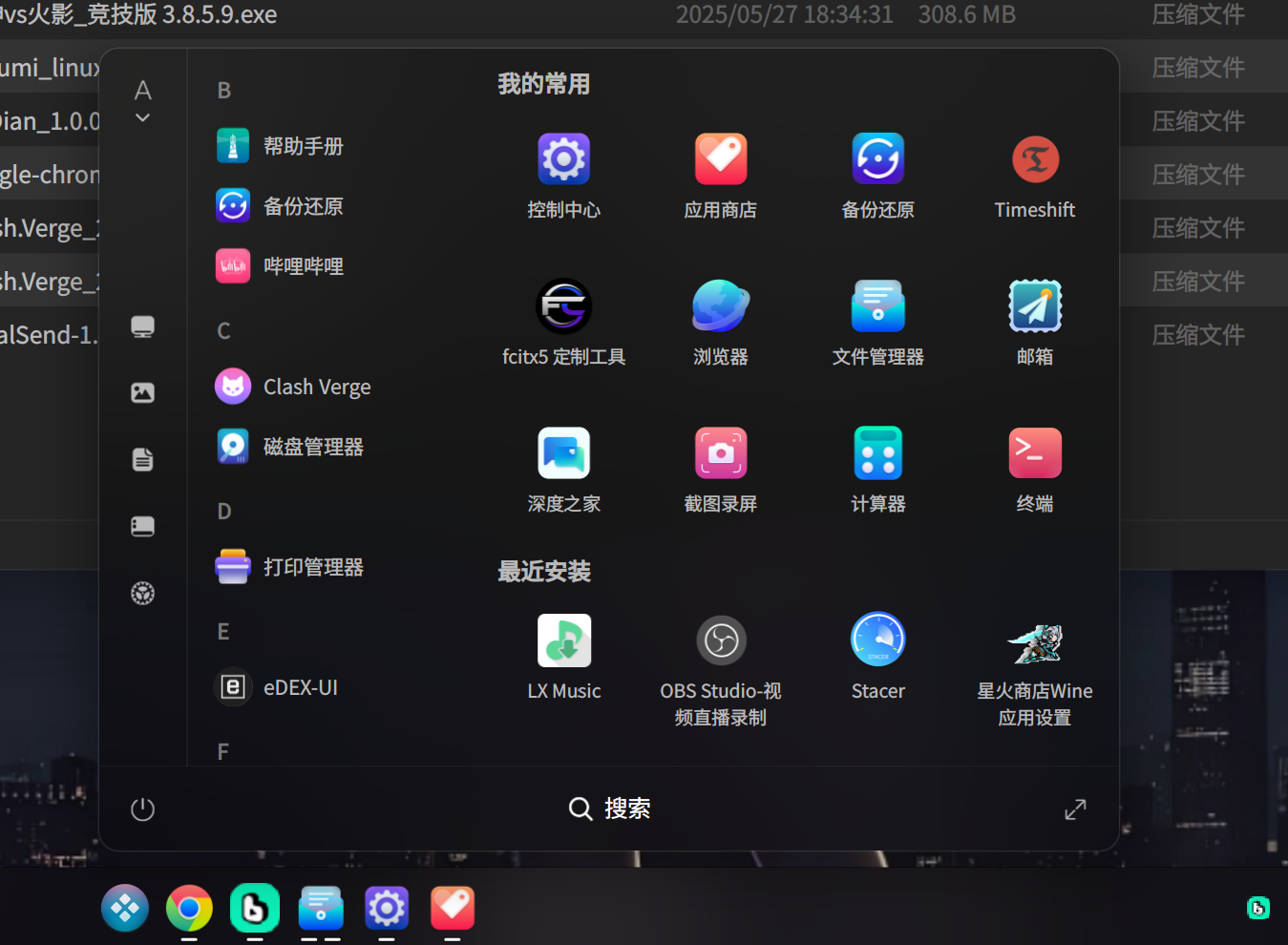Screen dimensions: 1288x945
Task: Click the launcher icon in the dock
Action: click(x=125, y=908)
